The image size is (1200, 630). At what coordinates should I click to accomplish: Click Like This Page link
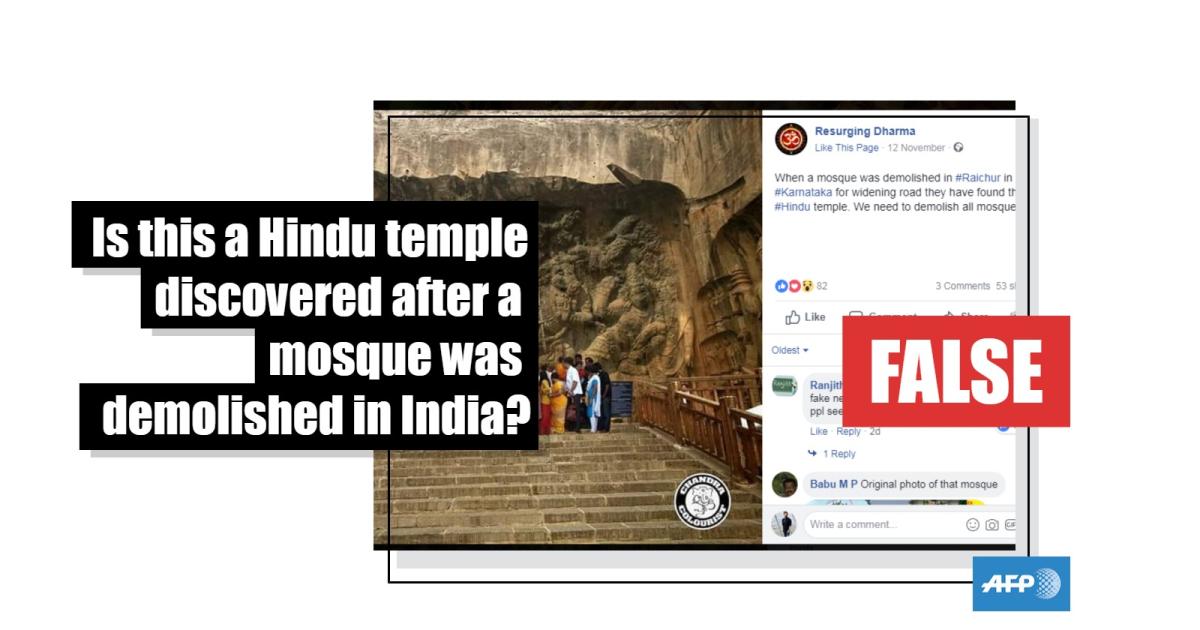click(847, 148)
